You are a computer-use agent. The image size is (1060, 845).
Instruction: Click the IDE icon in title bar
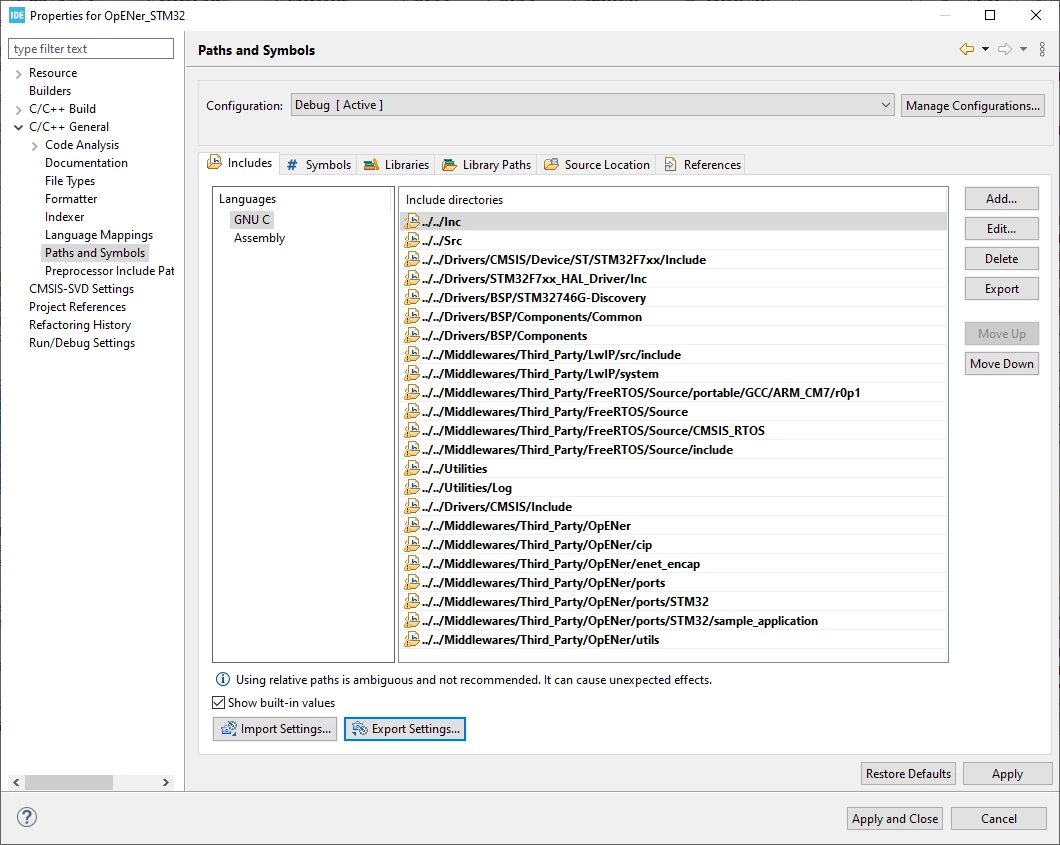pos(16,15)
